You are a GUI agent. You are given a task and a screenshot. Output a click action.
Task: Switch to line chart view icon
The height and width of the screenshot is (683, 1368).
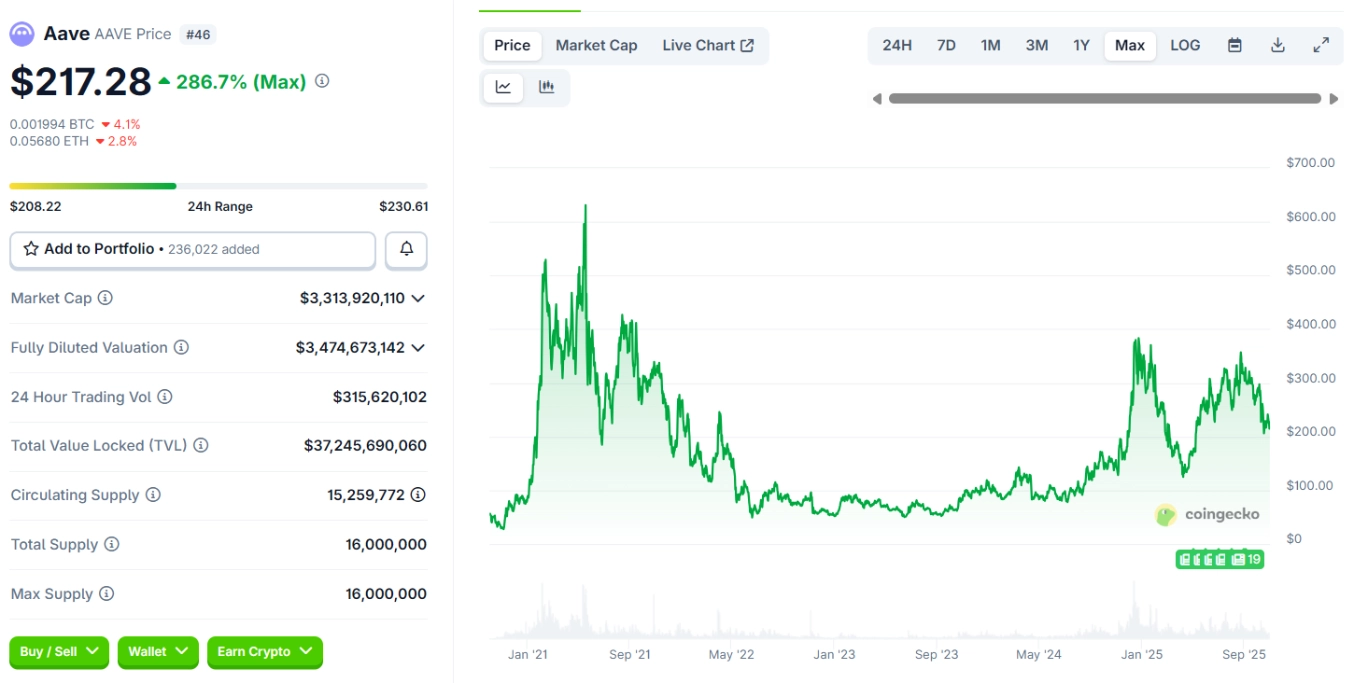[x=503, y=87]
